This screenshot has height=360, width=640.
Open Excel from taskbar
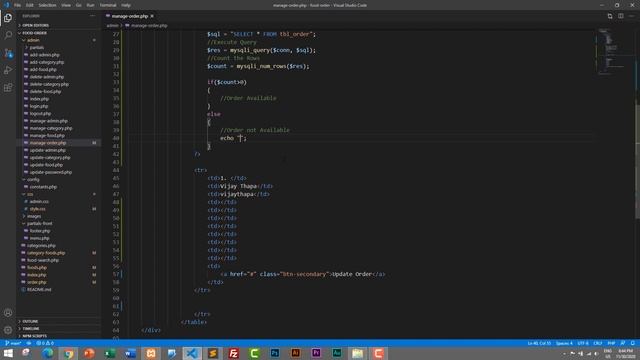pyautogui.click(x=110, y=353)
